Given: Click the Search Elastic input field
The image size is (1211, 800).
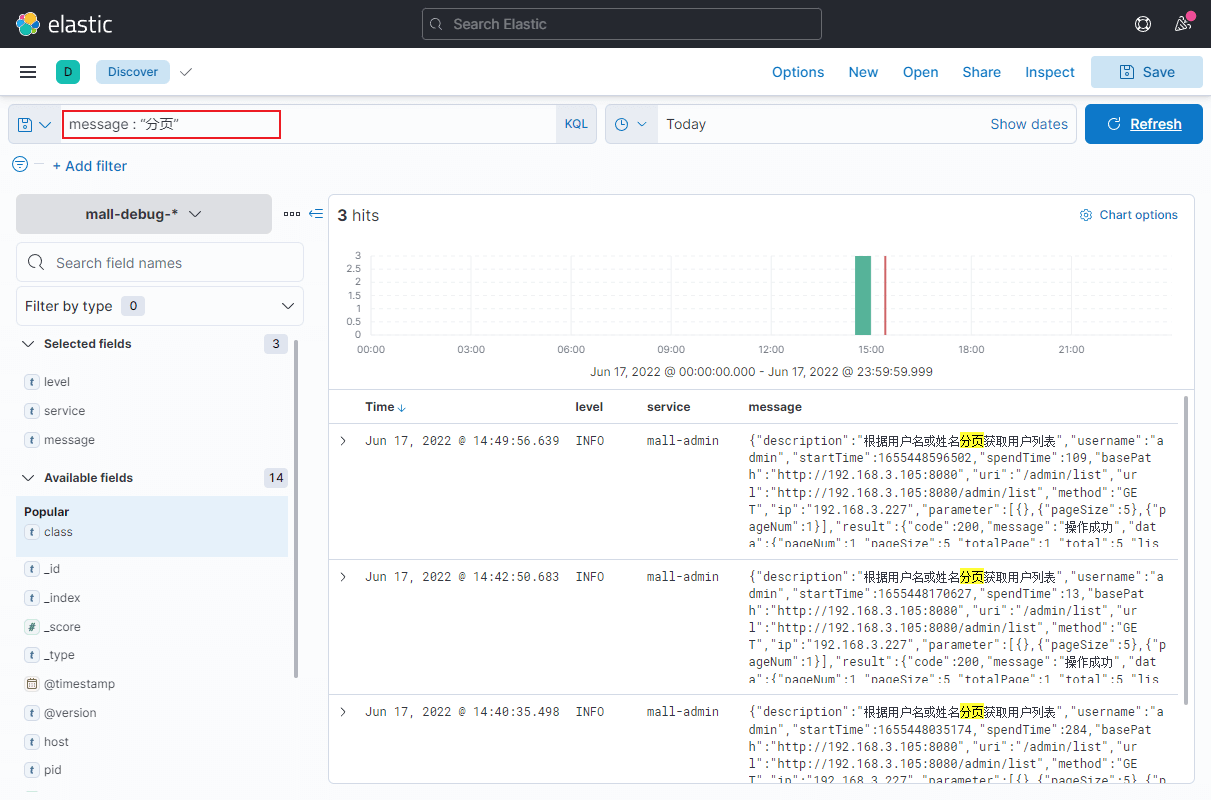Looking at the screenshot, I should click(x=622, y=24).
